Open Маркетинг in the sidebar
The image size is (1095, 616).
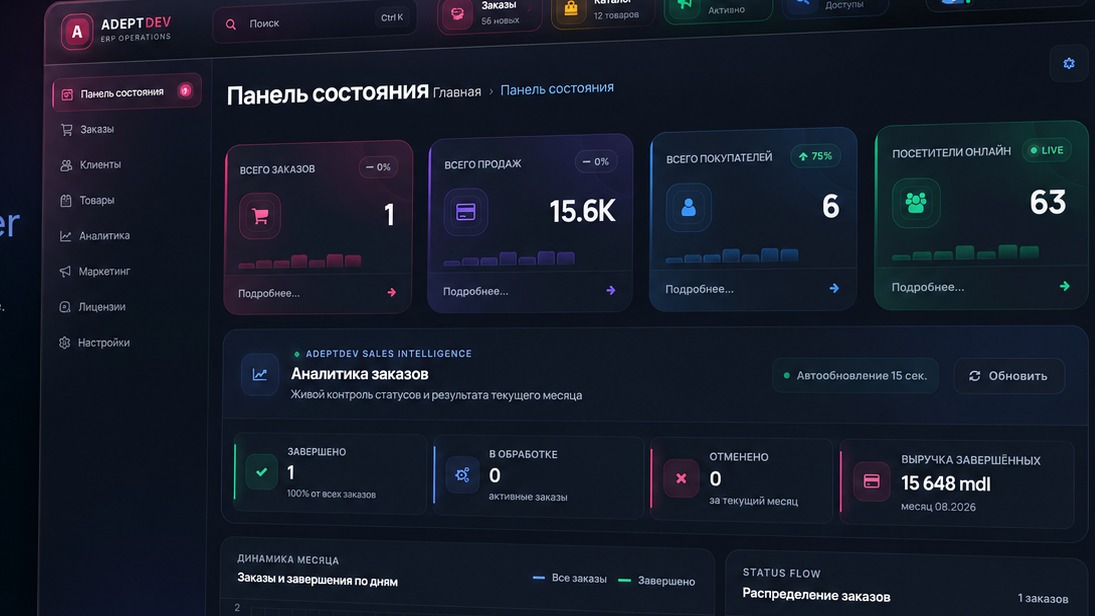pos(104,272)
